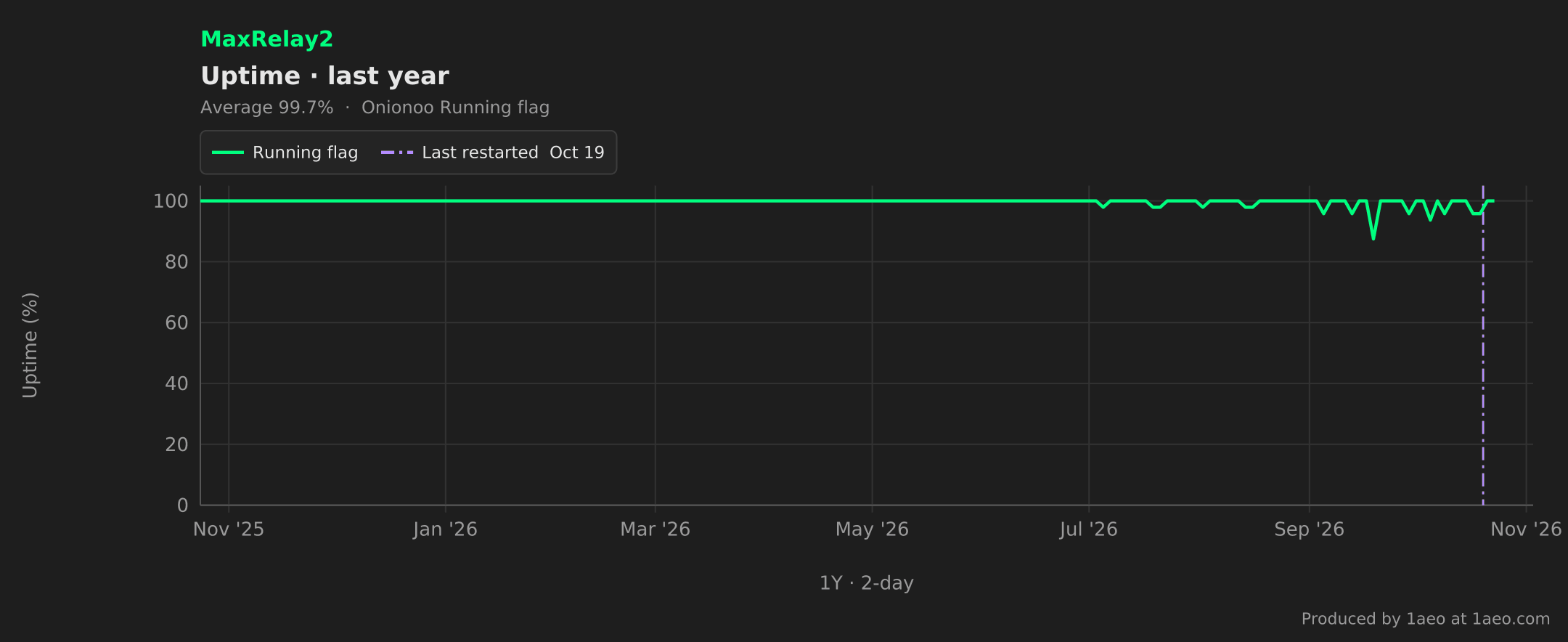Click the 20 y-axis tick label
This screenshot has width=1568, height=642.
pos(176,444)
